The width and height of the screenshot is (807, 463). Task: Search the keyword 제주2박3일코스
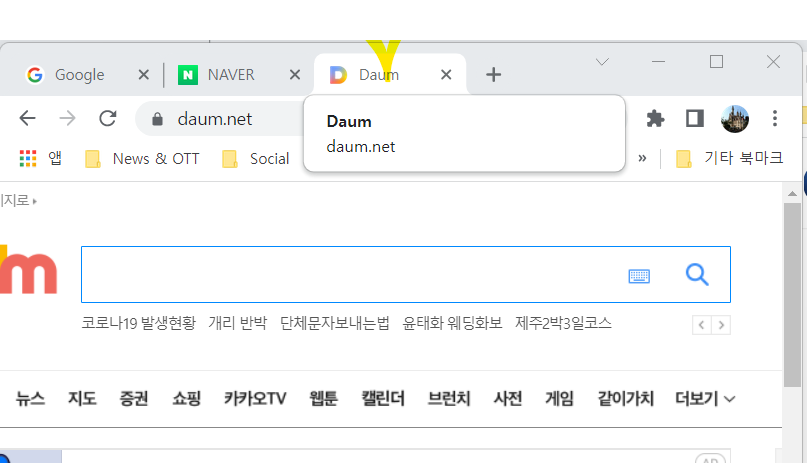click(564, 324)
